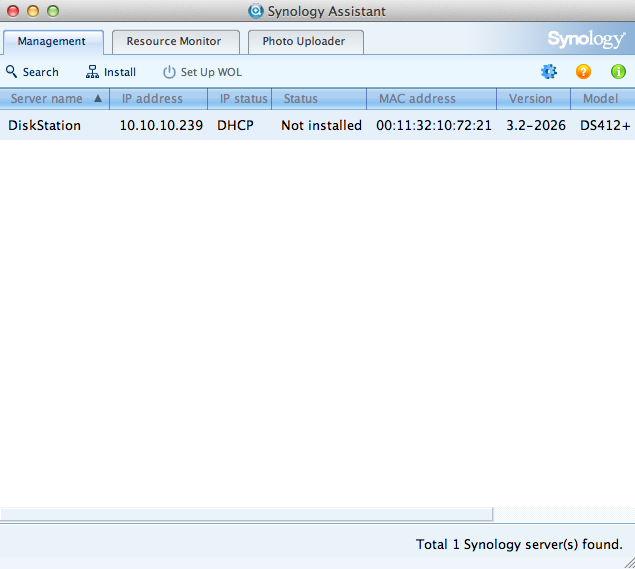Click the Synology logo
This screenshot has width=635, height=569.
pos(586,39)
